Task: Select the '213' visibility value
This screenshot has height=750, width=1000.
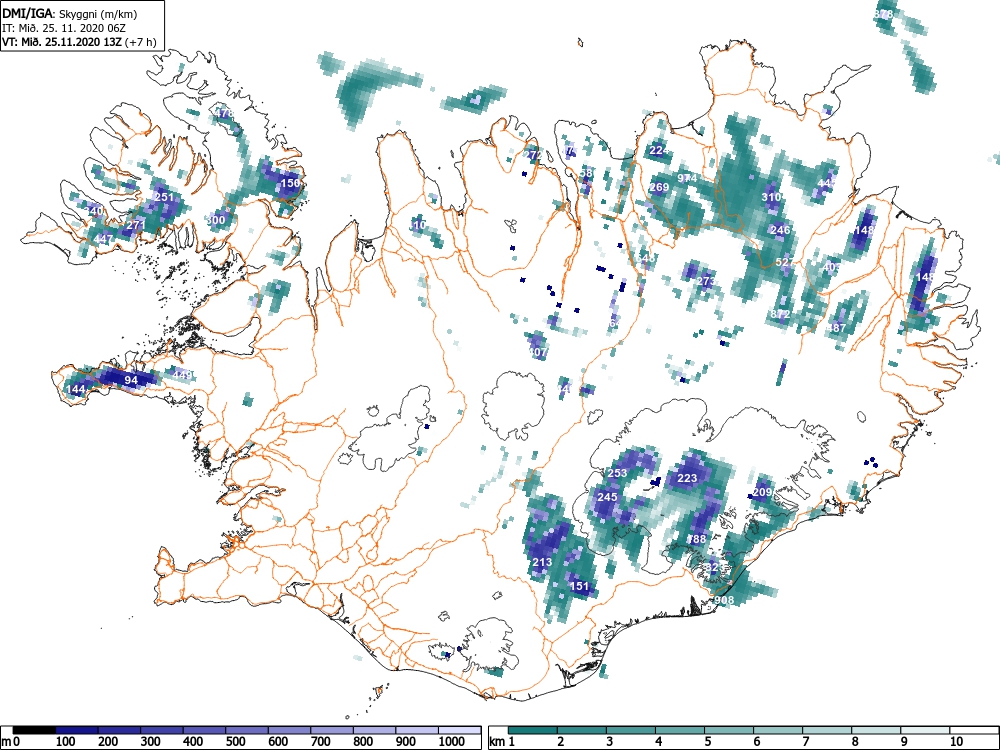Action: click(542, 562)
